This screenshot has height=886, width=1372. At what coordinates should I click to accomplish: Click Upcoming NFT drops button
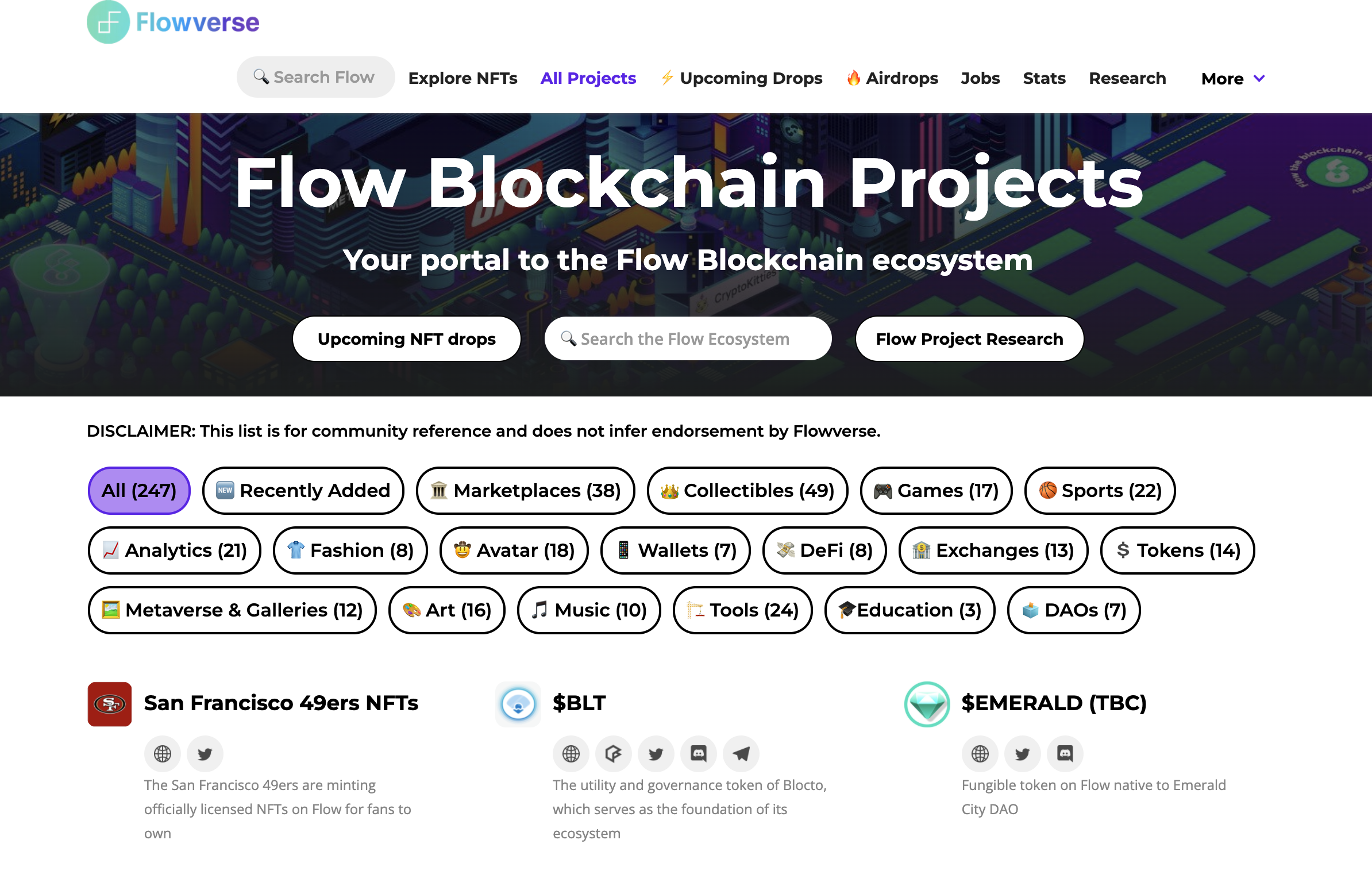point(406,339)
